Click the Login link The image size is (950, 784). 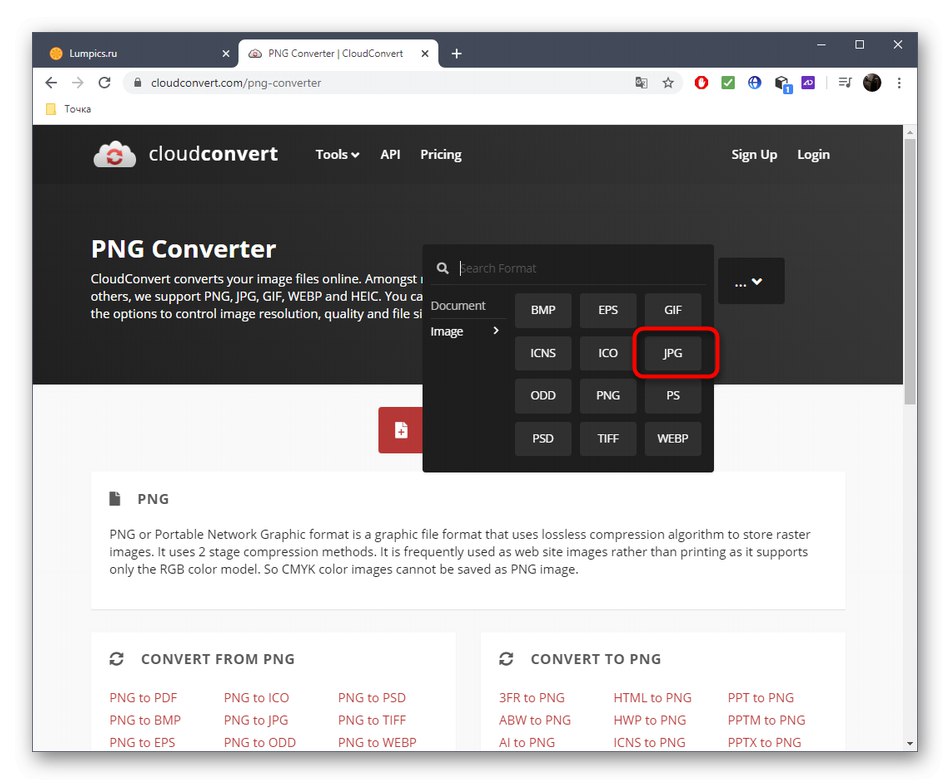pyautogui.click(x=813, y=154)
